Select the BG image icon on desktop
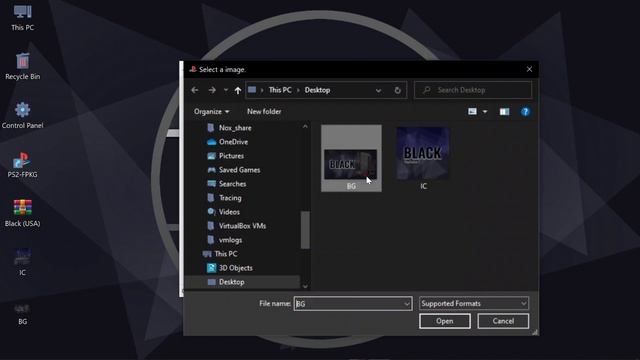This screenshot has width=640, height=360. point(22,313)
